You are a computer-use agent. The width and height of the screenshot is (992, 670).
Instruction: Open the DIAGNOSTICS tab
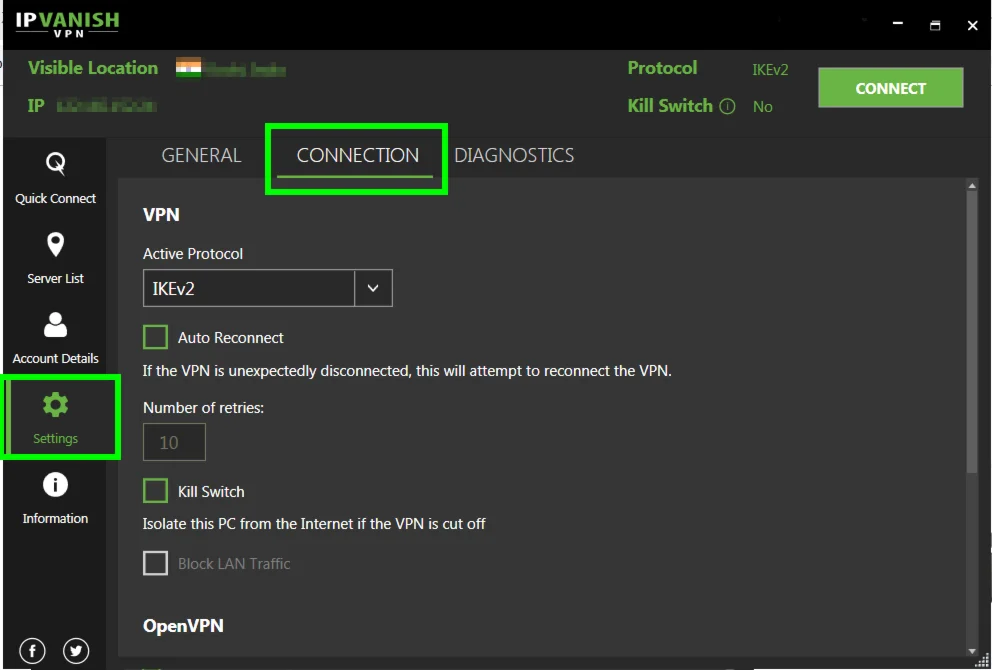pyautogui.click(x=514, y=155)
